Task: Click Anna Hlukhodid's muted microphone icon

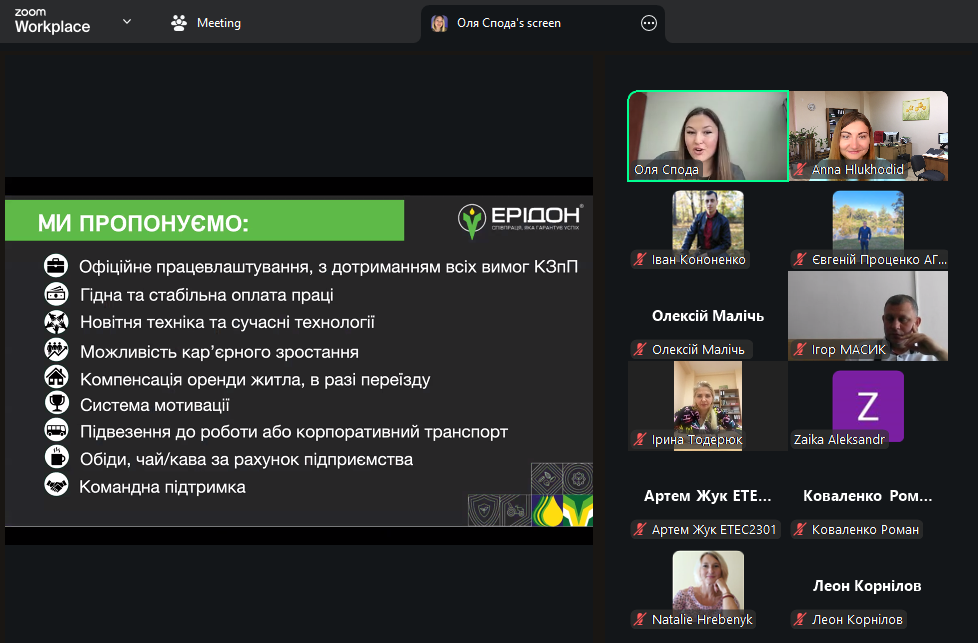Action: click(800, 170)
